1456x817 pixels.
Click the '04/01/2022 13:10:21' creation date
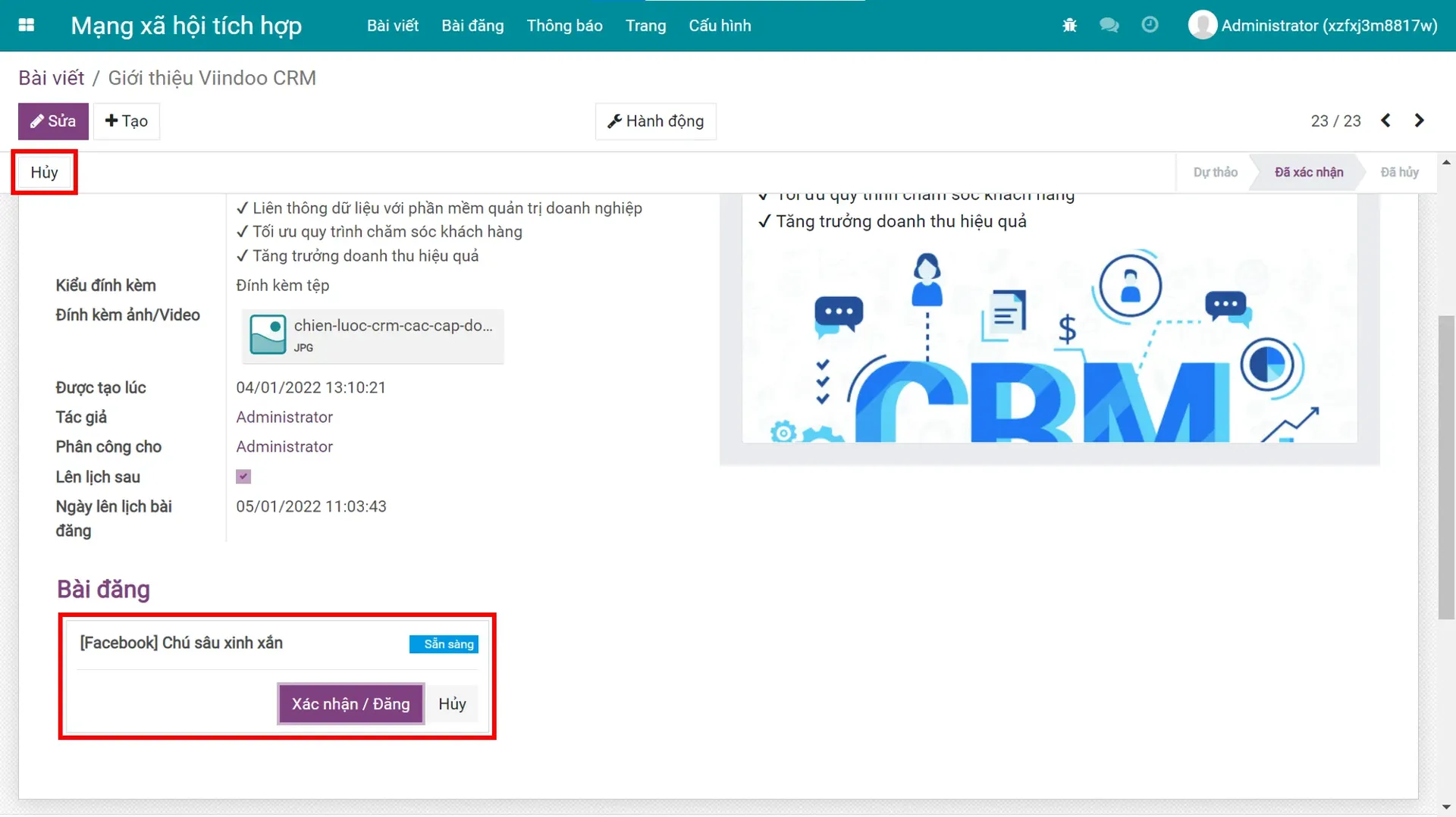pos(311,387)
